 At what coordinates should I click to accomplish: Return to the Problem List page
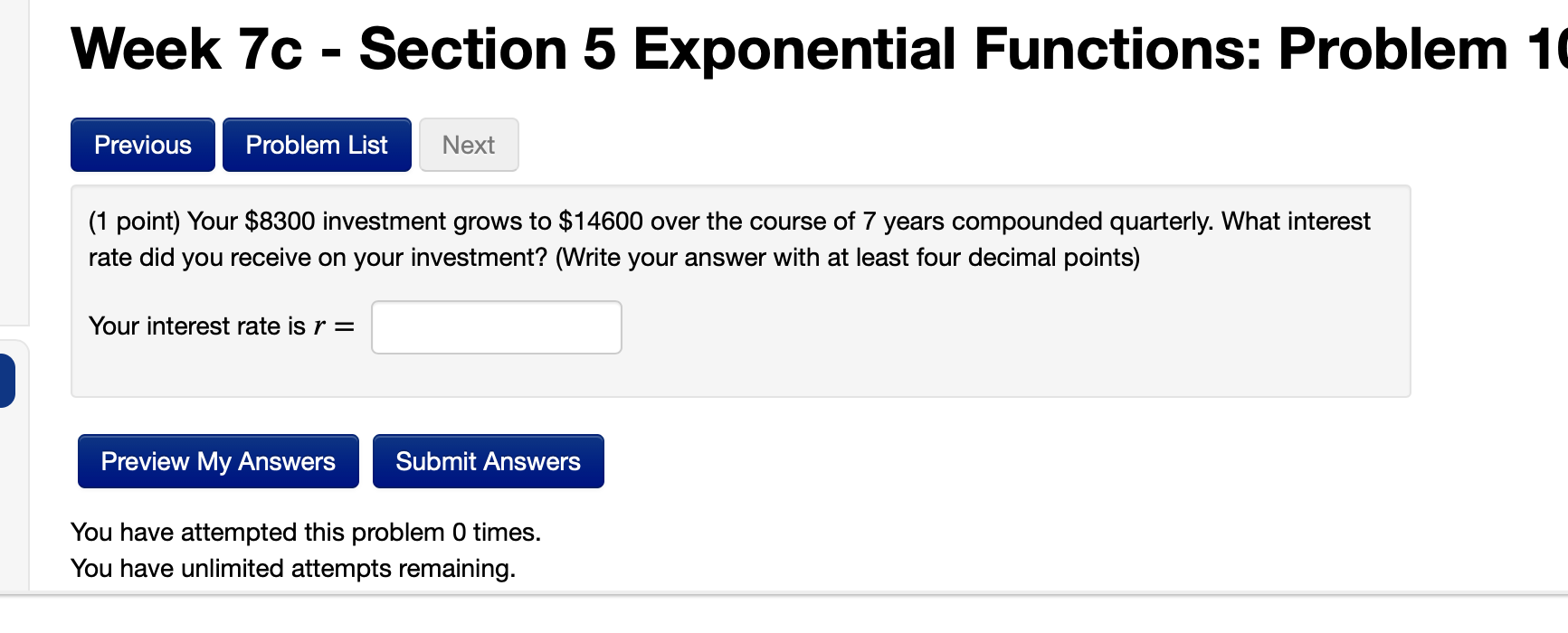point(317,145)
